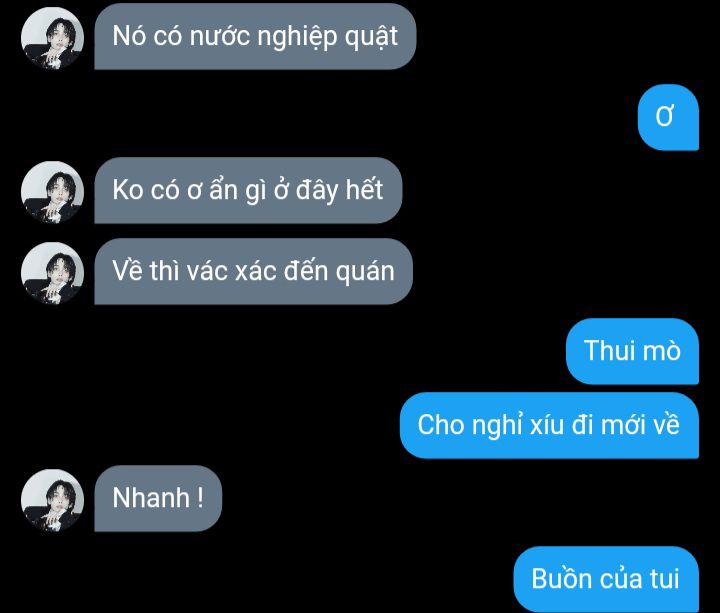
Task: Click the word "Ko" starting the gray message
Action: coord(128,190)
